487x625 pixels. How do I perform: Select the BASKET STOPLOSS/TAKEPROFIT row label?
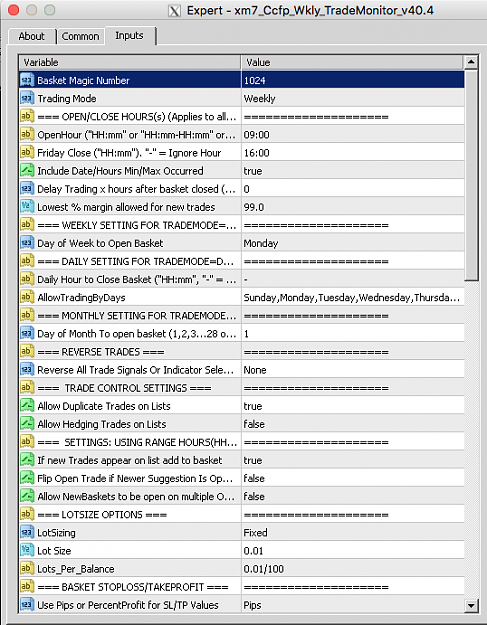click(133, 587)
